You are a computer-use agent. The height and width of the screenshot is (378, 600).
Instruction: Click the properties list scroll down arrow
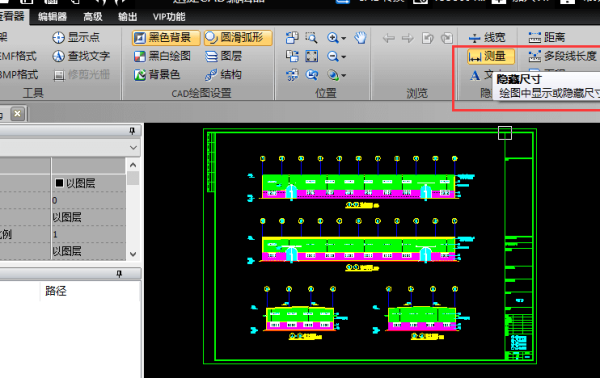tap(133, 254)
